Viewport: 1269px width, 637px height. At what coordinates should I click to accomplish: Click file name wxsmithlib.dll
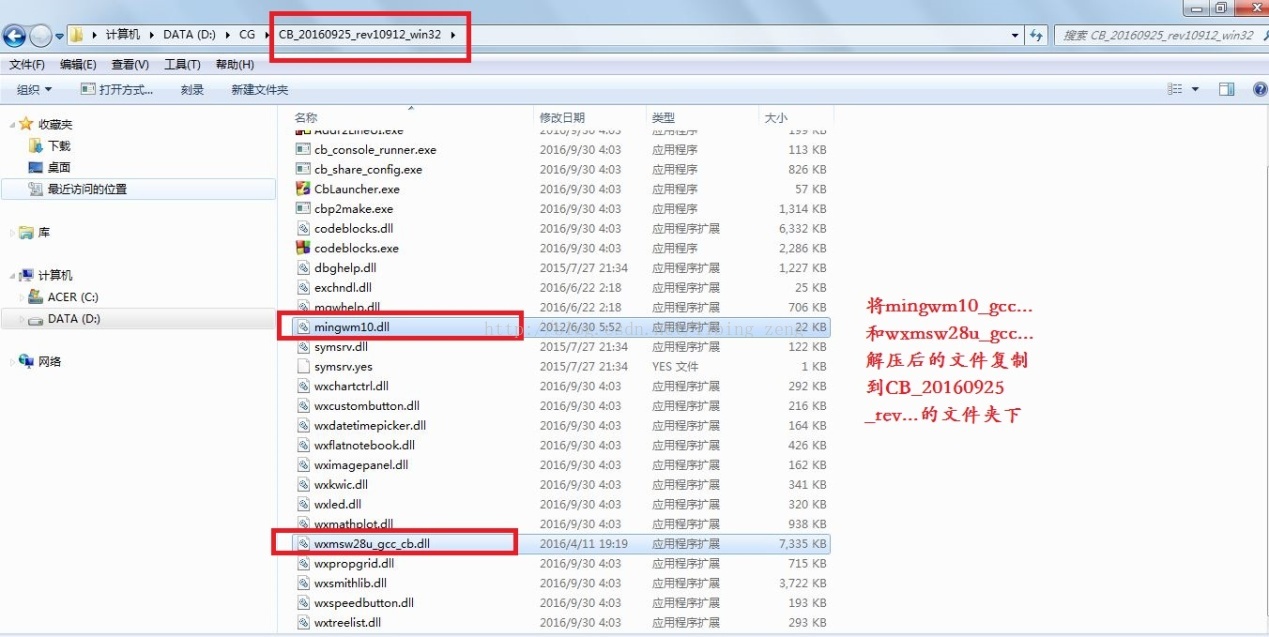point(350,583)
